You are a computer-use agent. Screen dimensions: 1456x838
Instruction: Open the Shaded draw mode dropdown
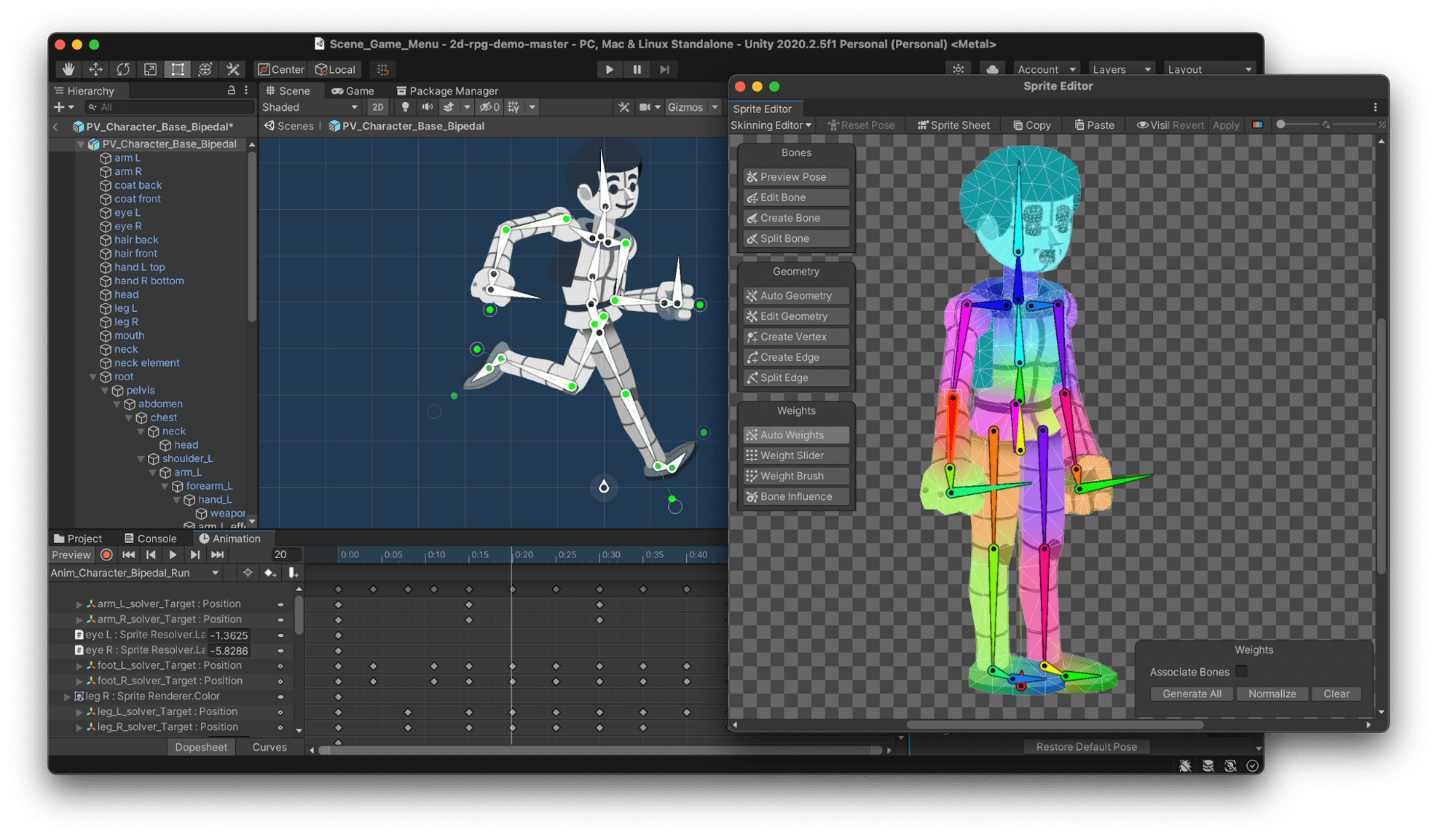(310, 107)
